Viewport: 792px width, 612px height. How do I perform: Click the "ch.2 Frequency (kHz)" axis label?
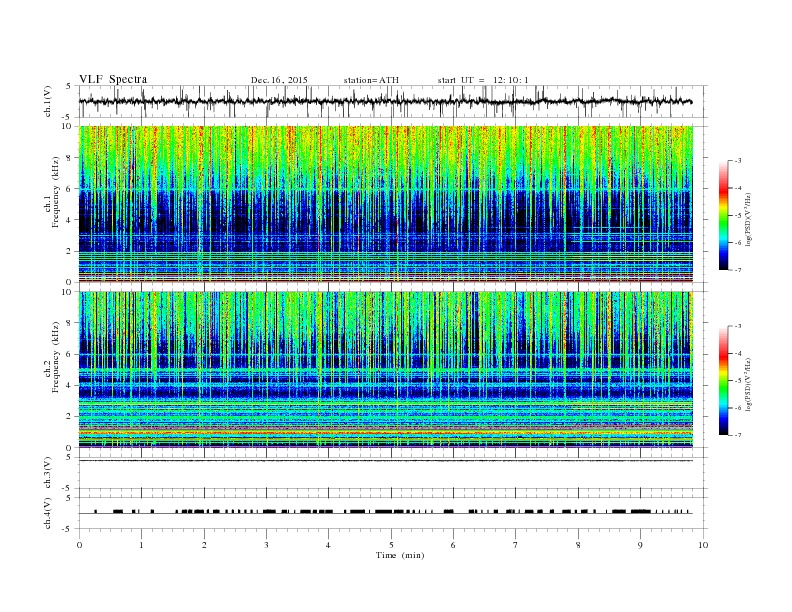[x=52, y=356]
